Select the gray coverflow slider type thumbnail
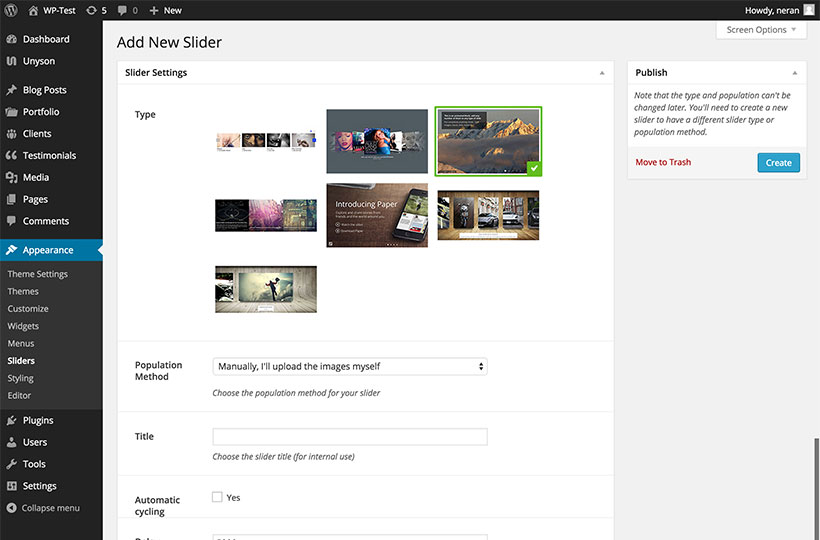Viewport: 820px width, 540px height. pyautogui.click(x=377, y=141)
